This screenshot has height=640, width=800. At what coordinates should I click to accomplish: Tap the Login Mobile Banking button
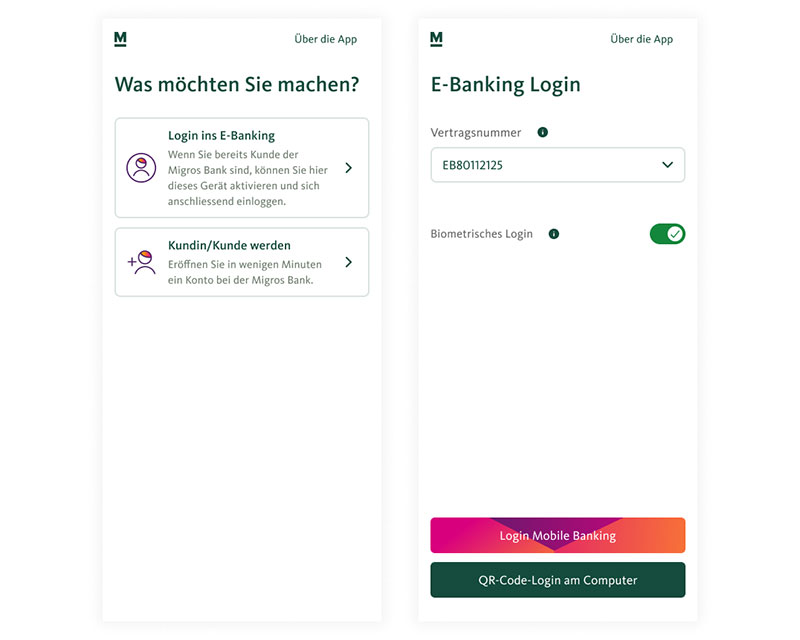click(x=558, y=535)
